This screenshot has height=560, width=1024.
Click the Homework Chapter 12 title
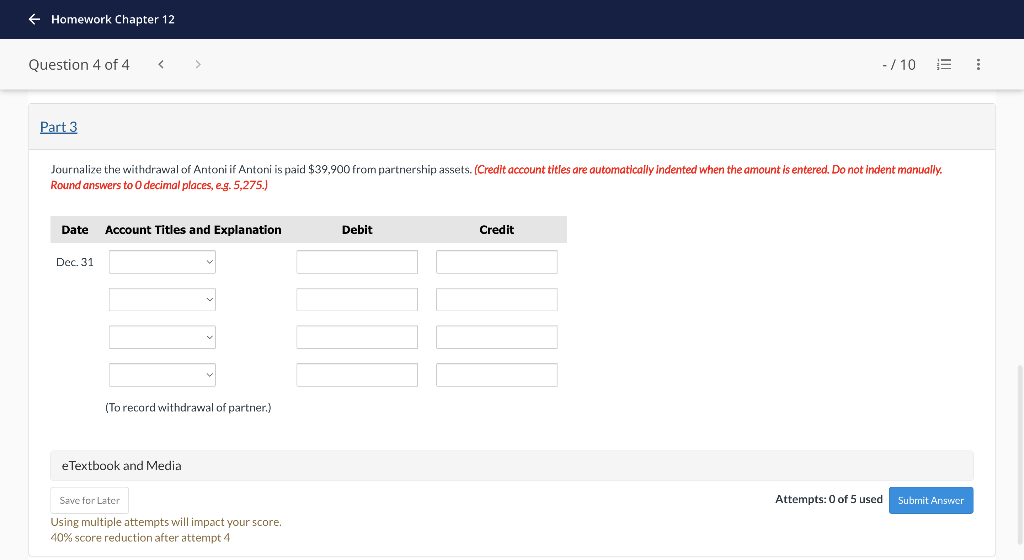pyautogui.click(x=113, y=20)
